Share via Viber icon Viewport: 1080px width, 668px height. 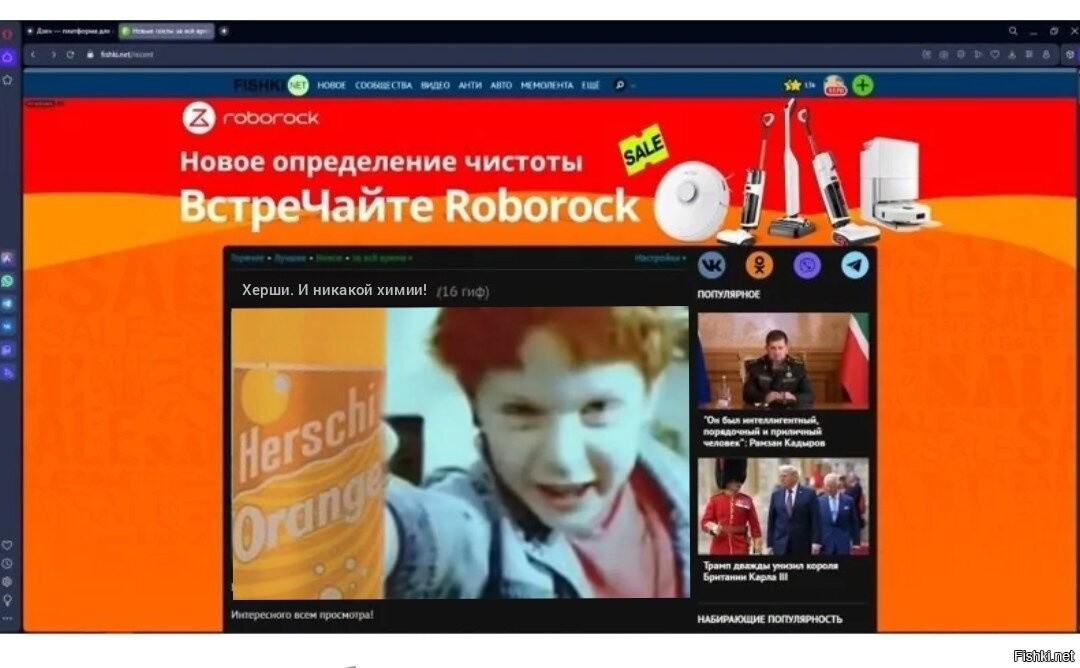(x=807, y=265)
